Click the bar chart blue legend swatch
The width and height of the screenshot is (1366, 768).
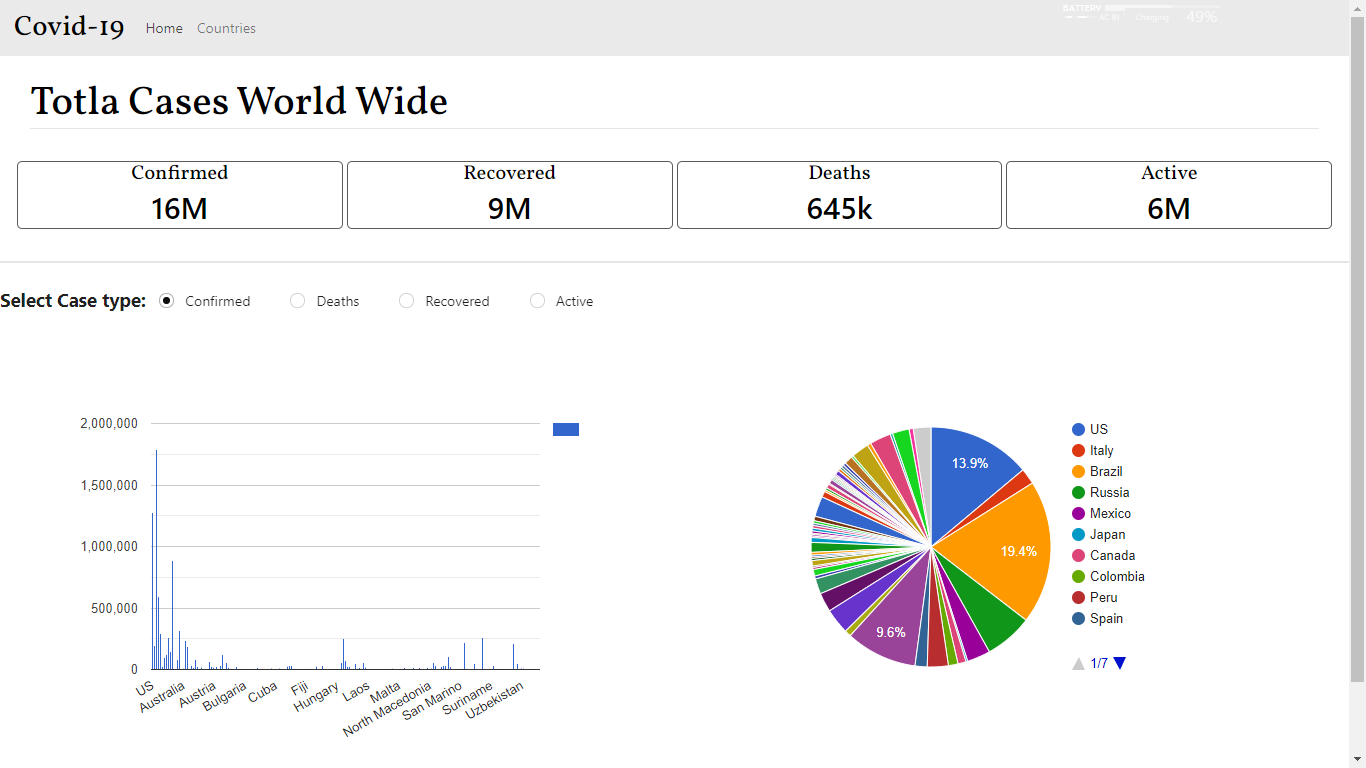coord(566,429)
